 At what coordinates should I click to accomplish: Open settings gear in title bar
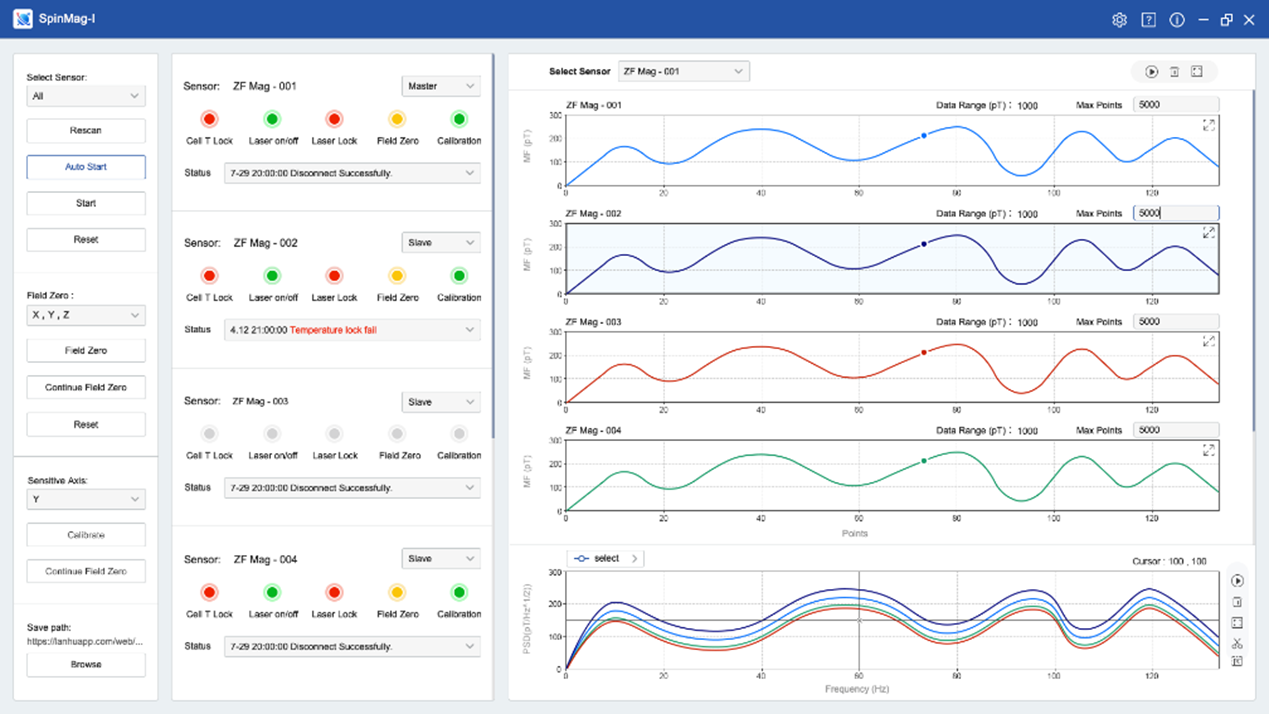(1119, 20)
